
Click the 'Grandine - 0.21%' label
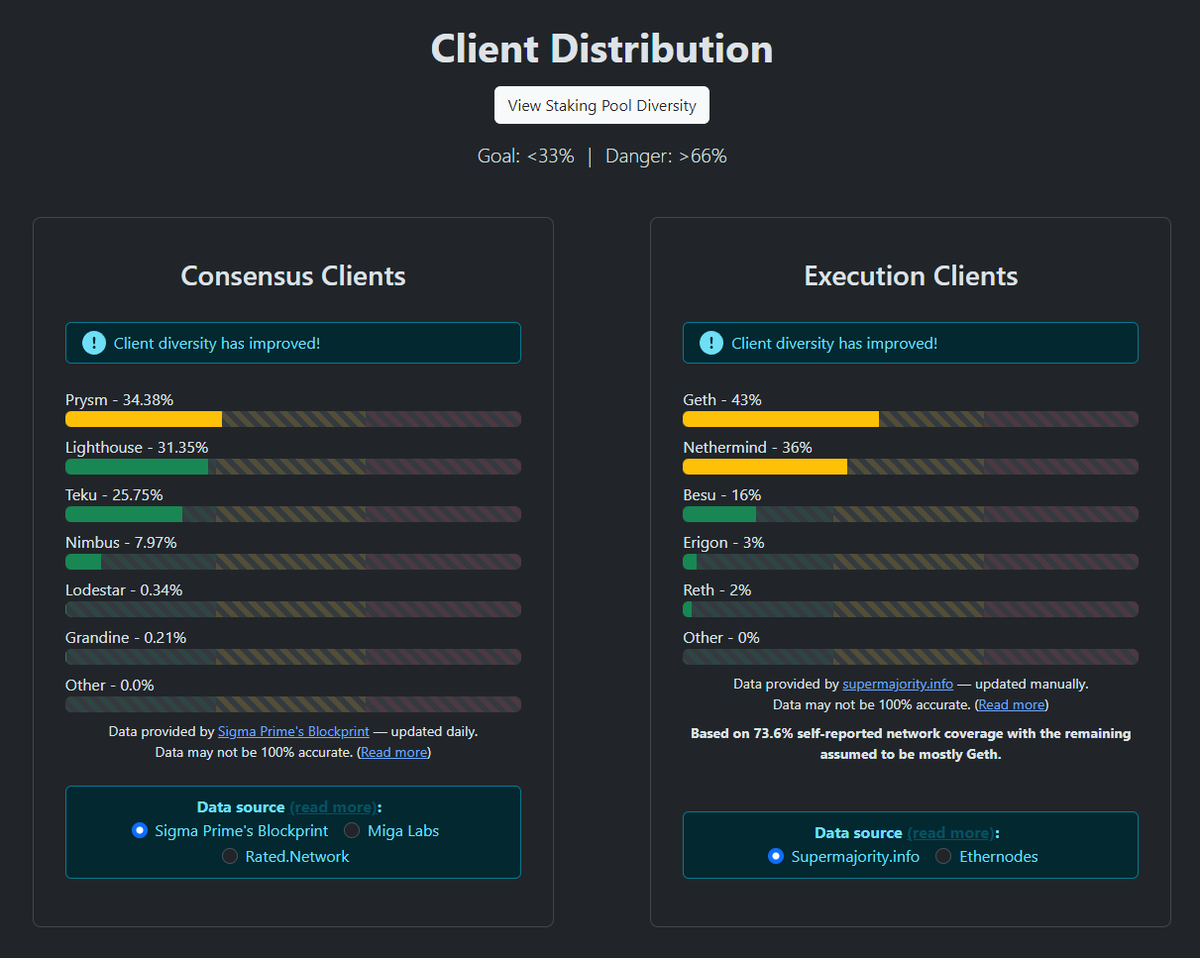pos(126,637)
